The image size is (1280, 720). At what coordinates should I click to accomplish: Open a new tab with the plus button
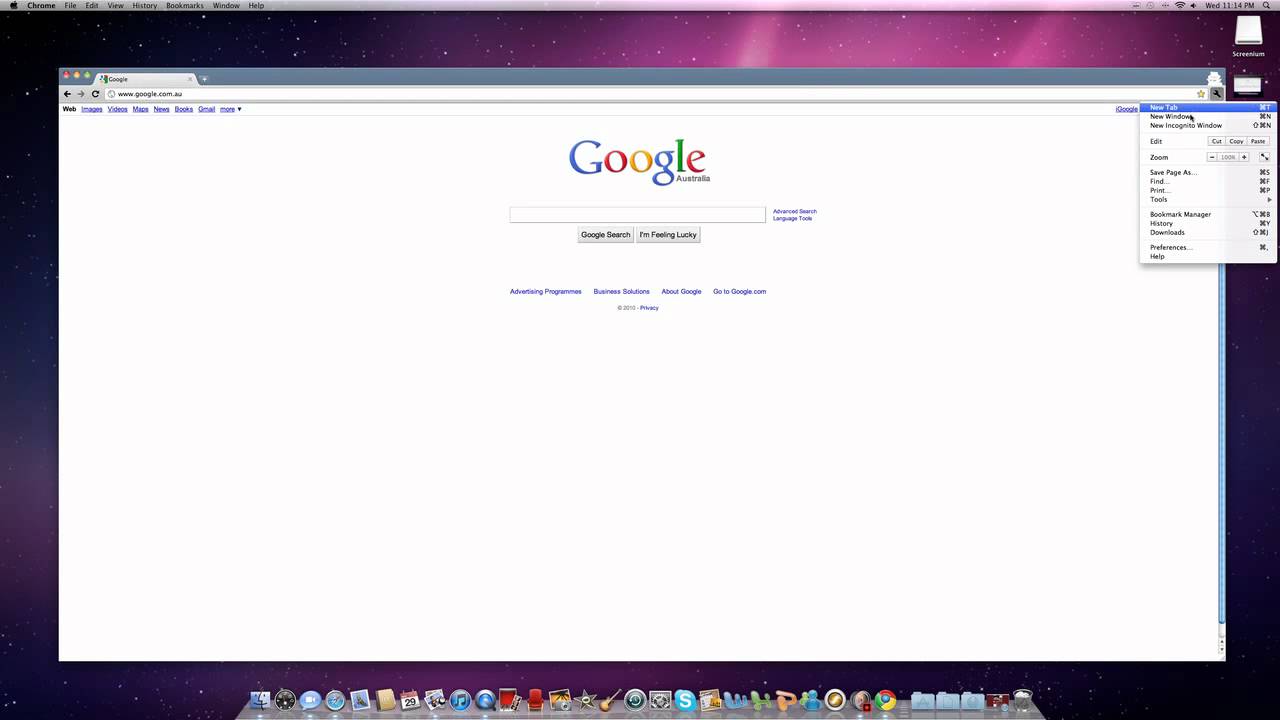click(204, 79)
